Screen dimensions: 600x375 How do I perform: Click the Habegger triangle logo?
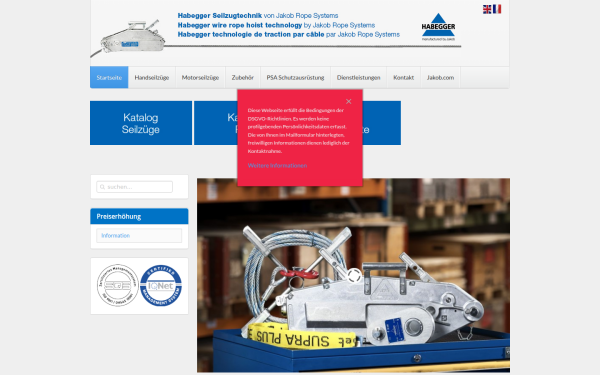pyautogui.click(x=438, y=27)
